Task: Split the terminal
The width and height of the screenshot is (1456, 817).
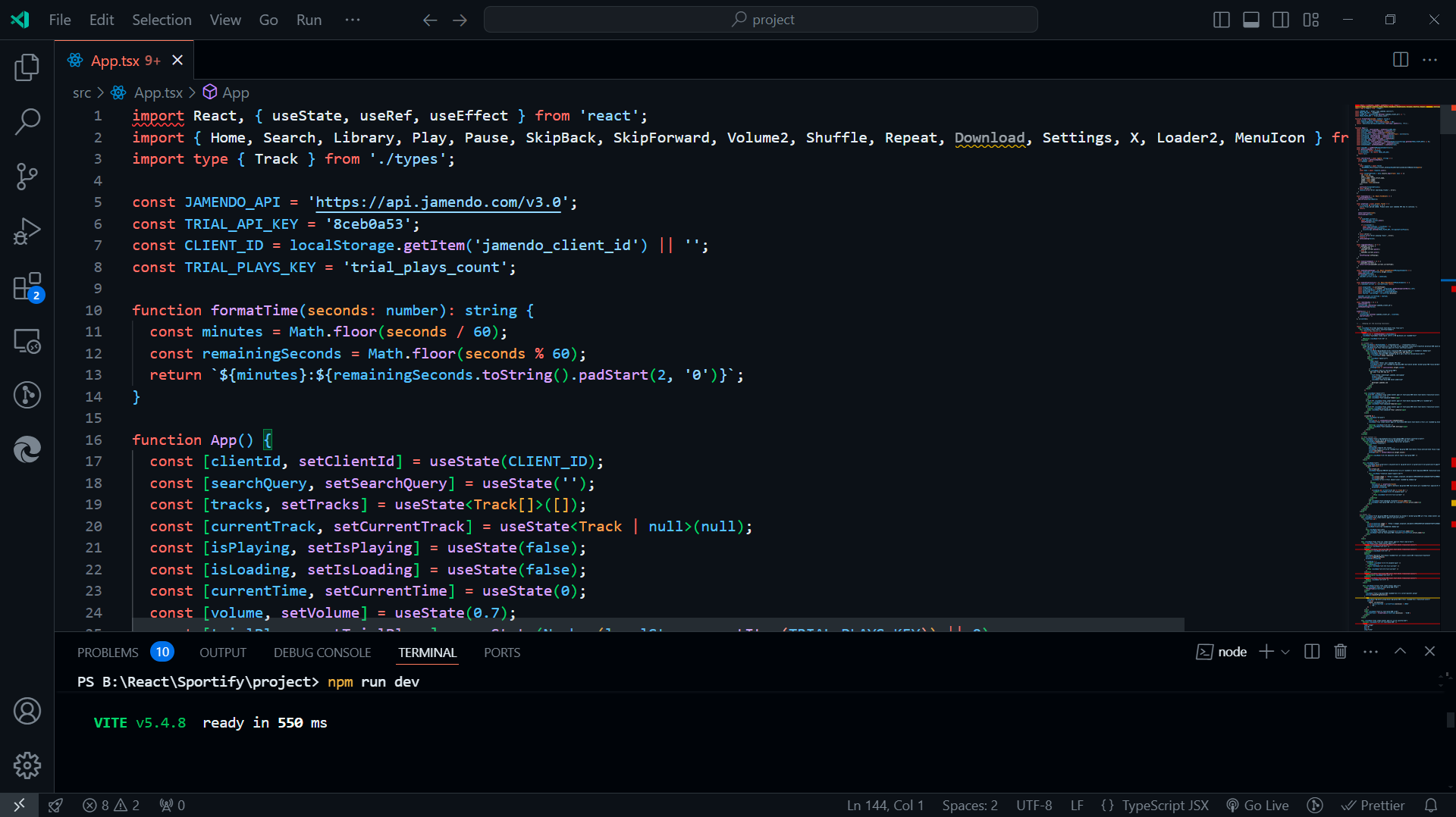Action: click(1312, 652)
